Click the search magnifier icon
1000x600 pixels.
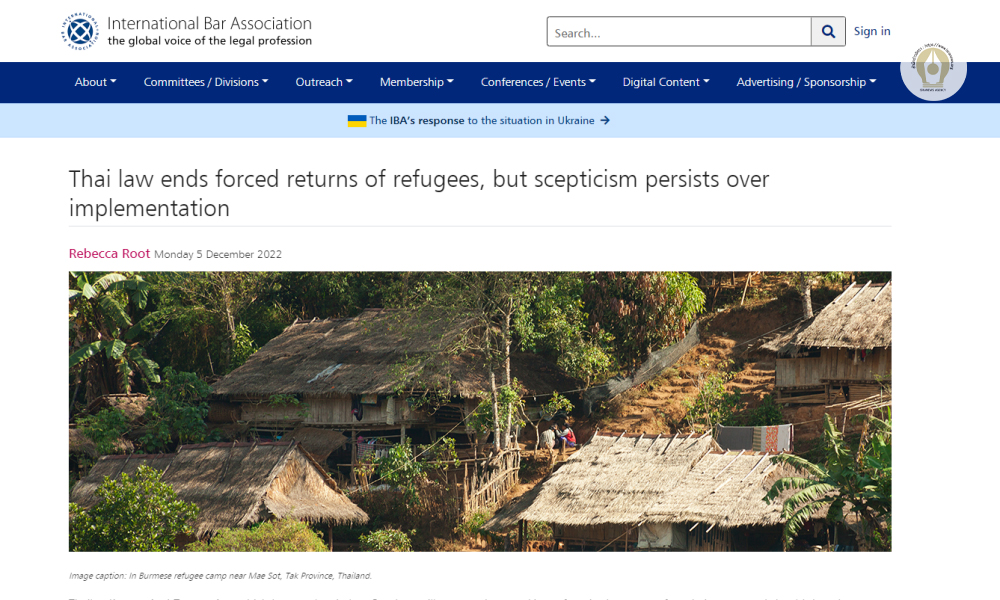[x=828, y=32]
